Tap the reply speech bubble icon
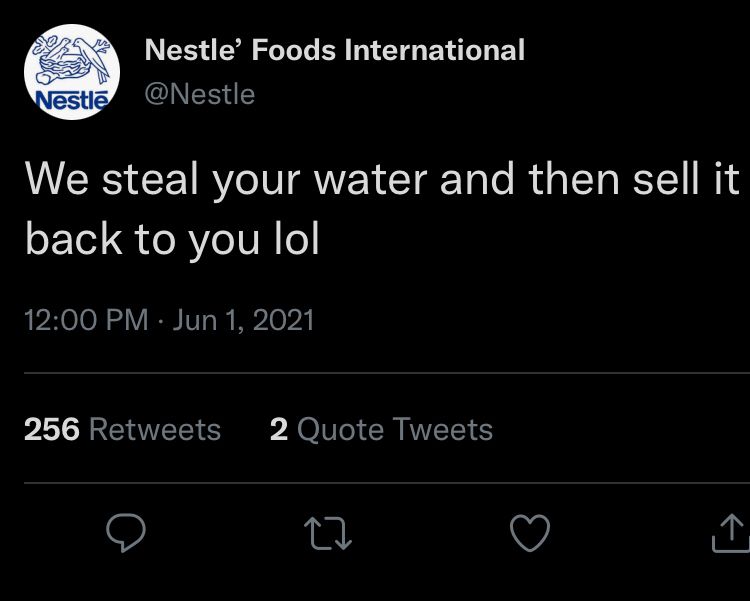The height and width of the screenshot is (601, 750). (126, 533)
